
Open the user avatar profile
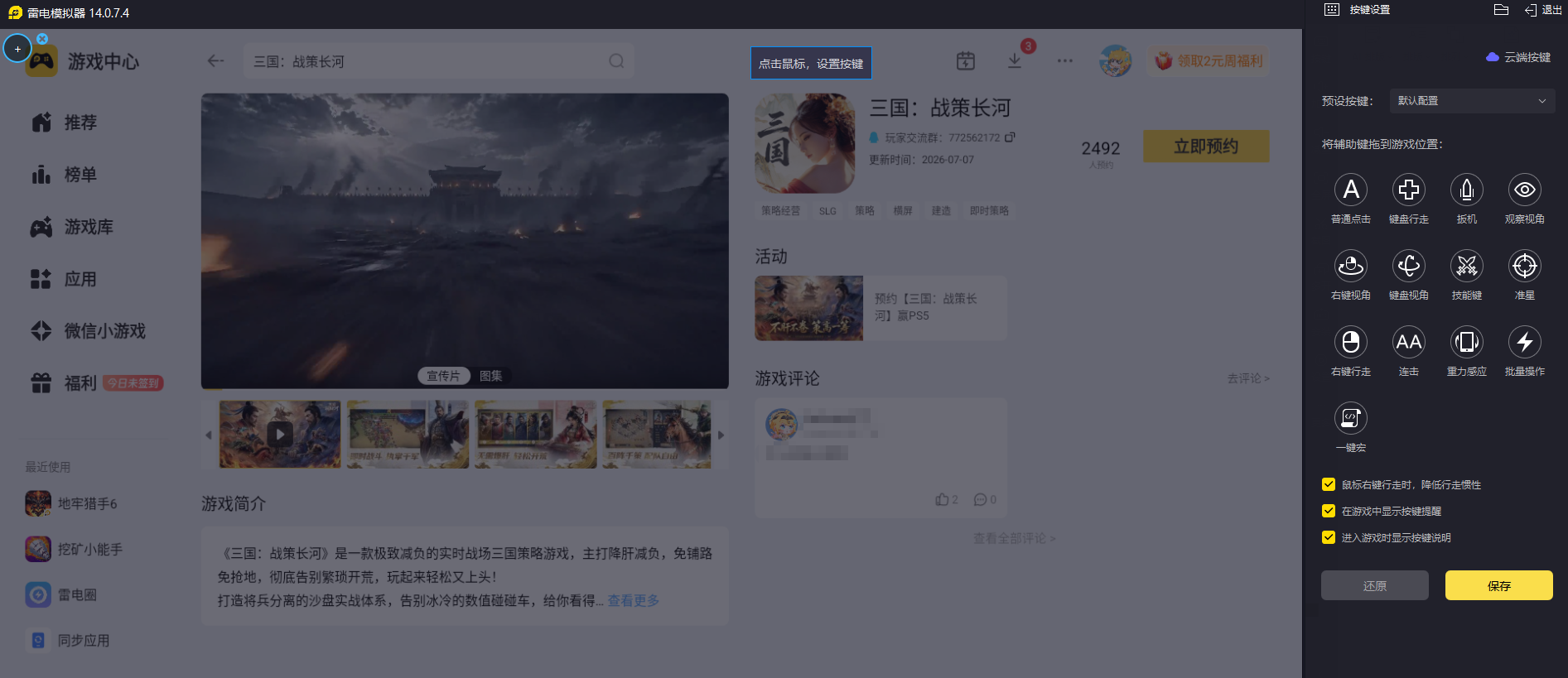tap(1115, 60)
